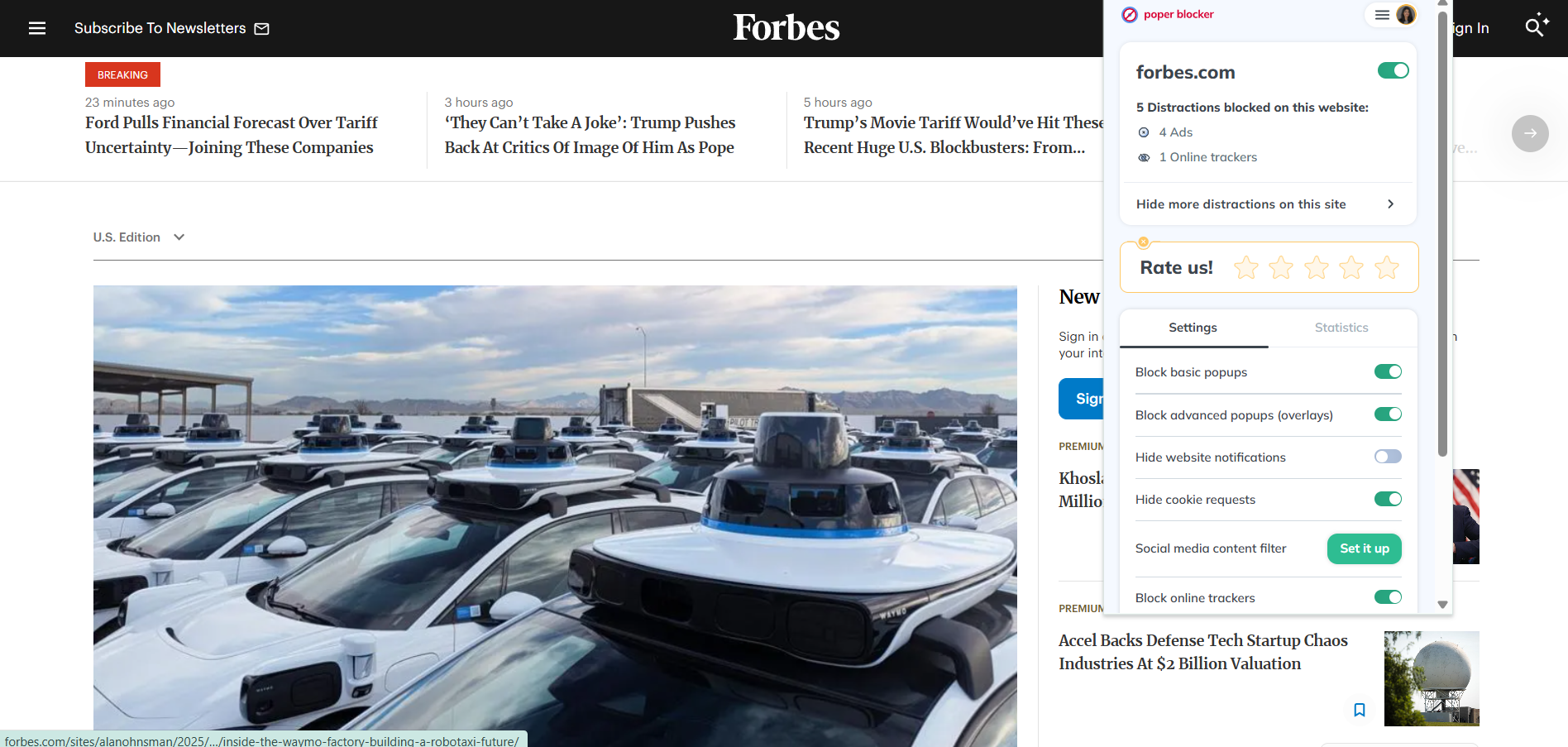This screenshot has width=1568, height=747.
Task: Click 'forbes.com' heading in popup
Action: (1185, 72)
